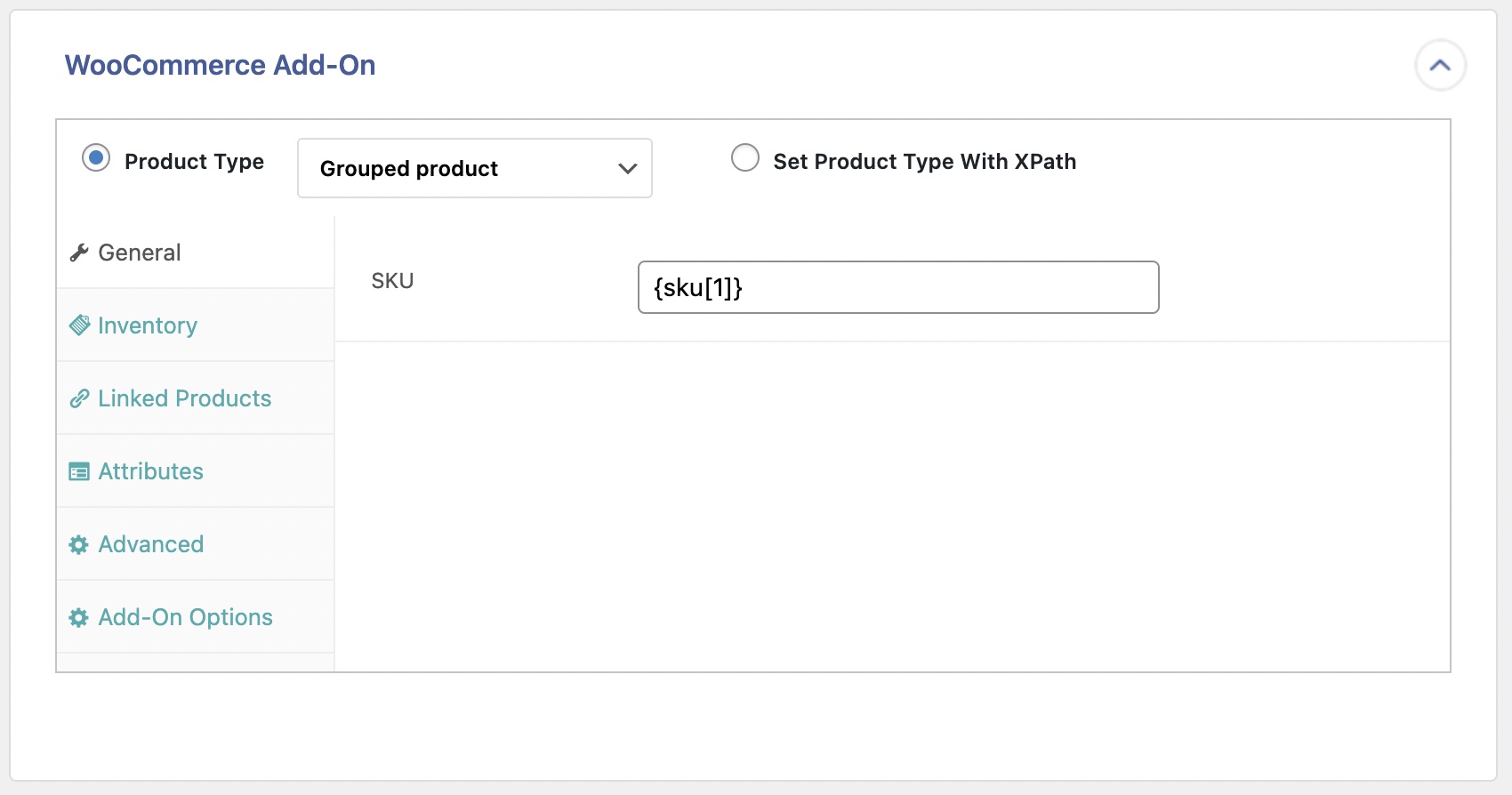
Task: Click the chain link icon beside Linked Products
Action: tap(79, 398)
